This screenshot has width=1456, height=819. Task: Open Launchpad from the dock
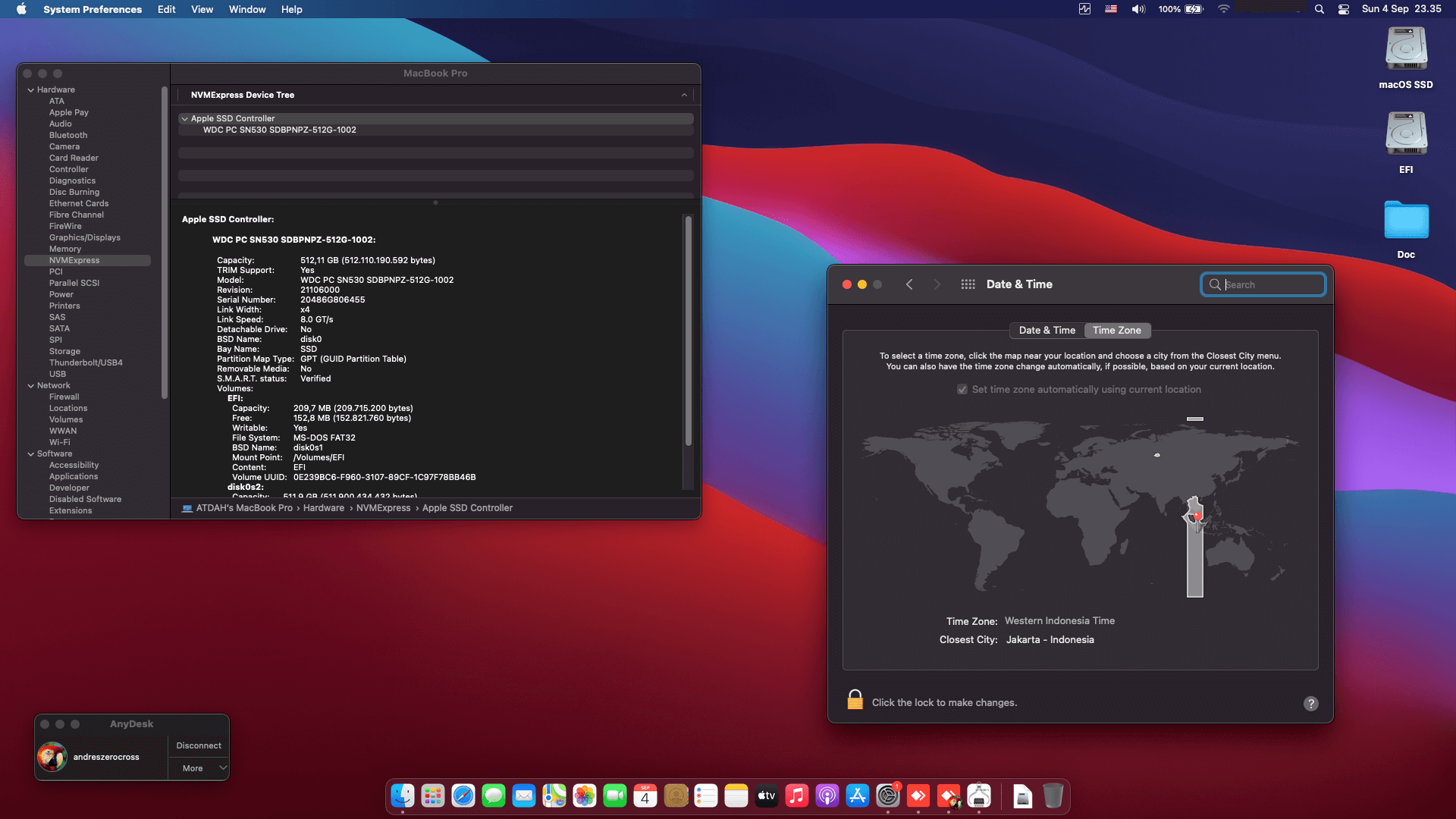coord(433,795)
